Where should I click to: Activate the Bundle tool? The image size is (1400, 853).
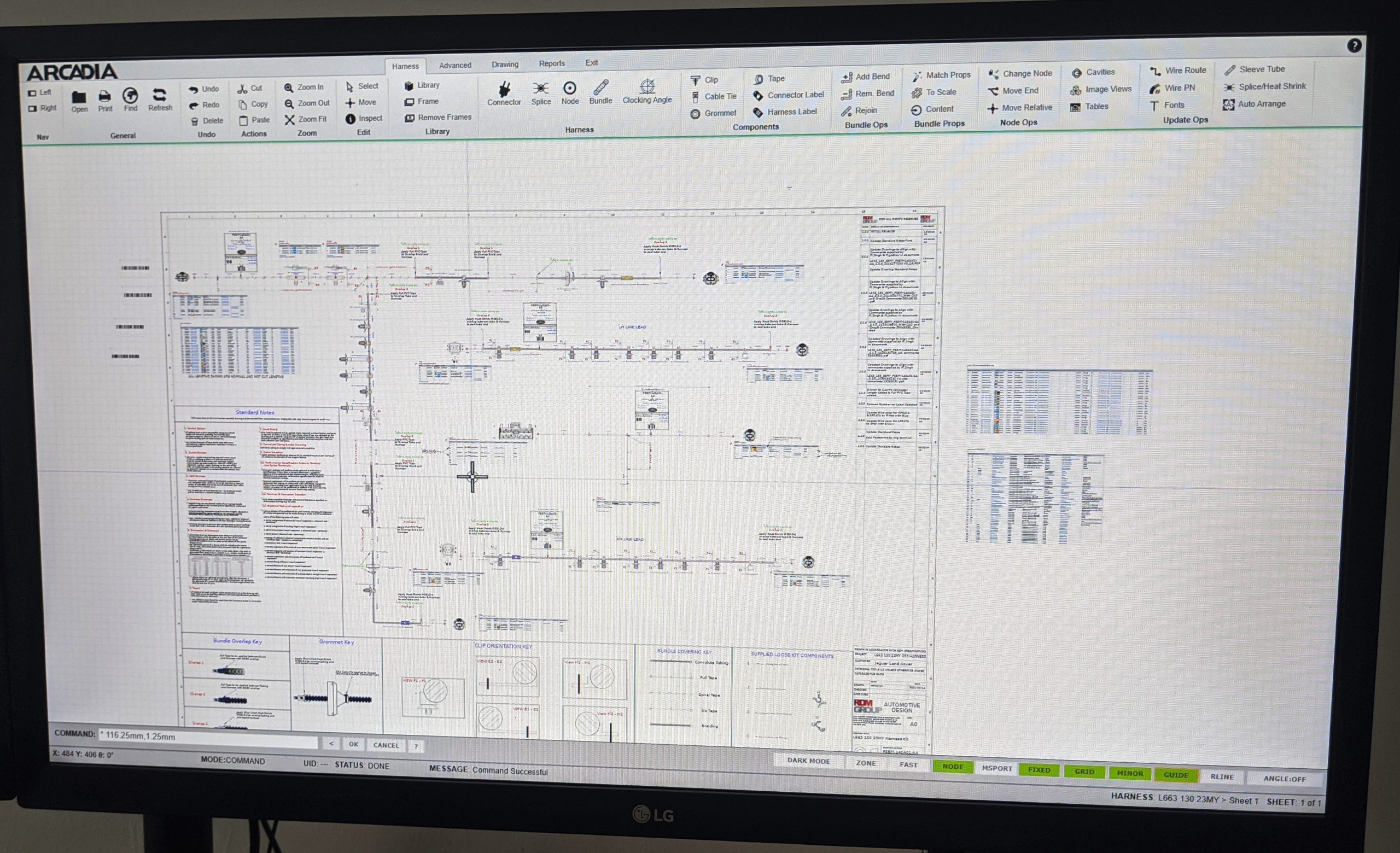click(600, 92)
